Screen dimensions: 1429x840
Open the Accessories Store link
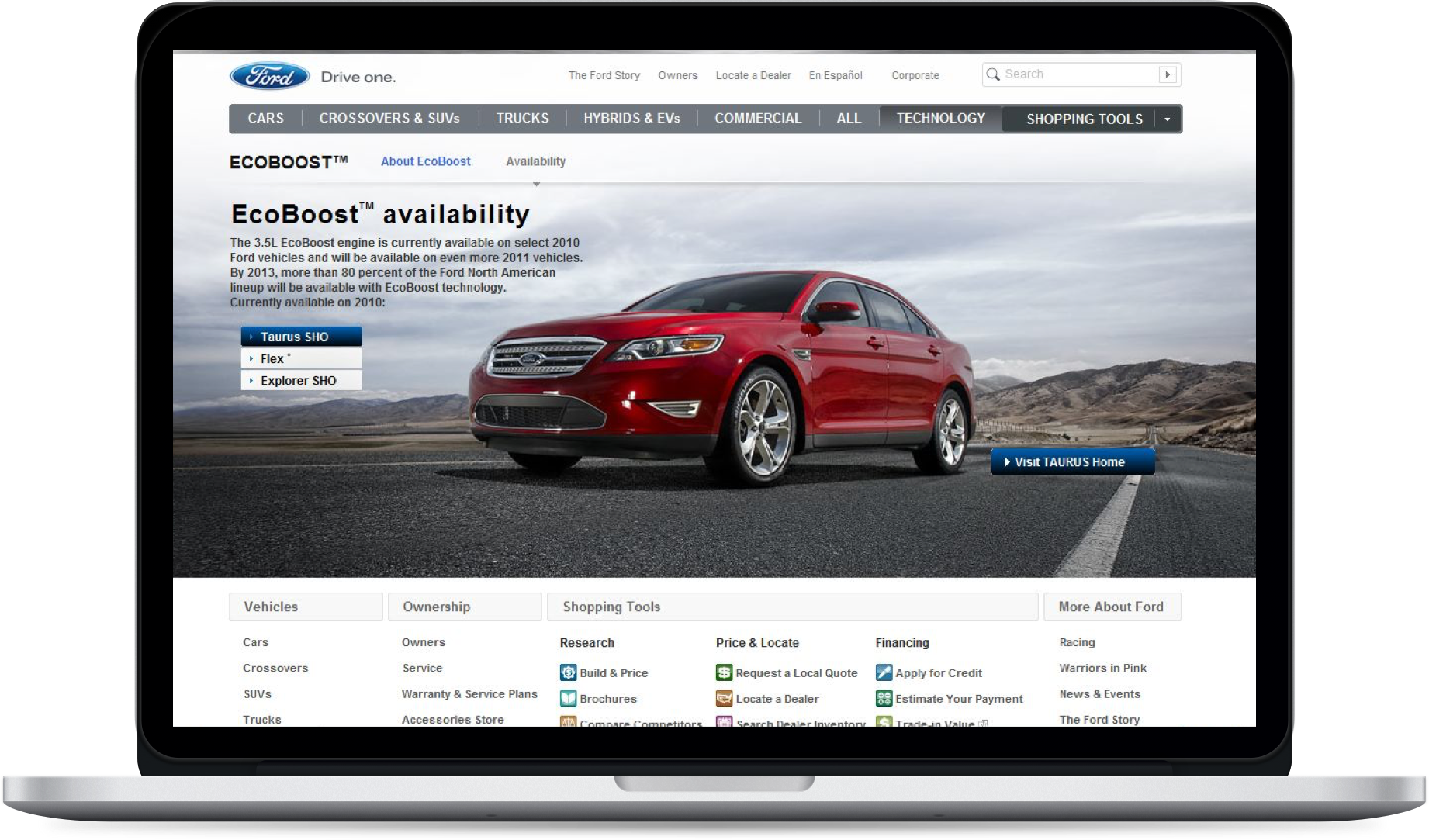[x=452, y=719]
